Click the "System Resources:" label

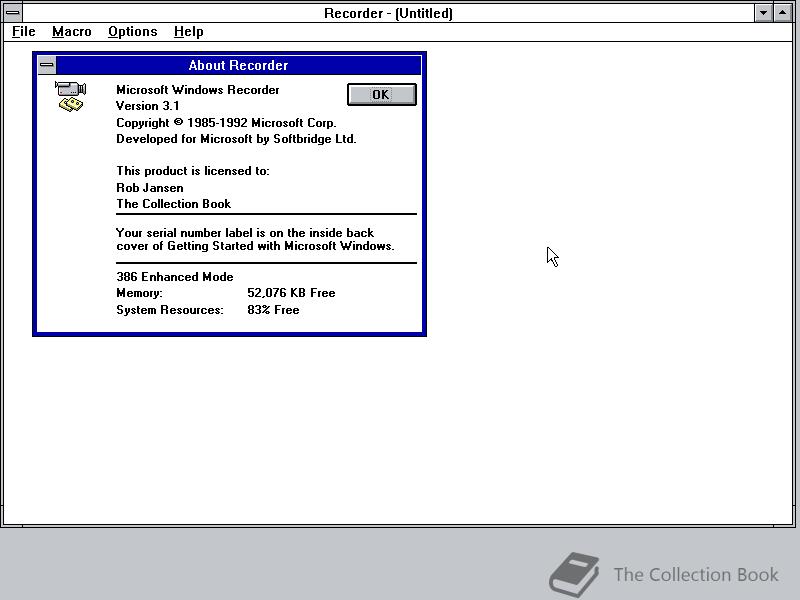coord(169,310)
